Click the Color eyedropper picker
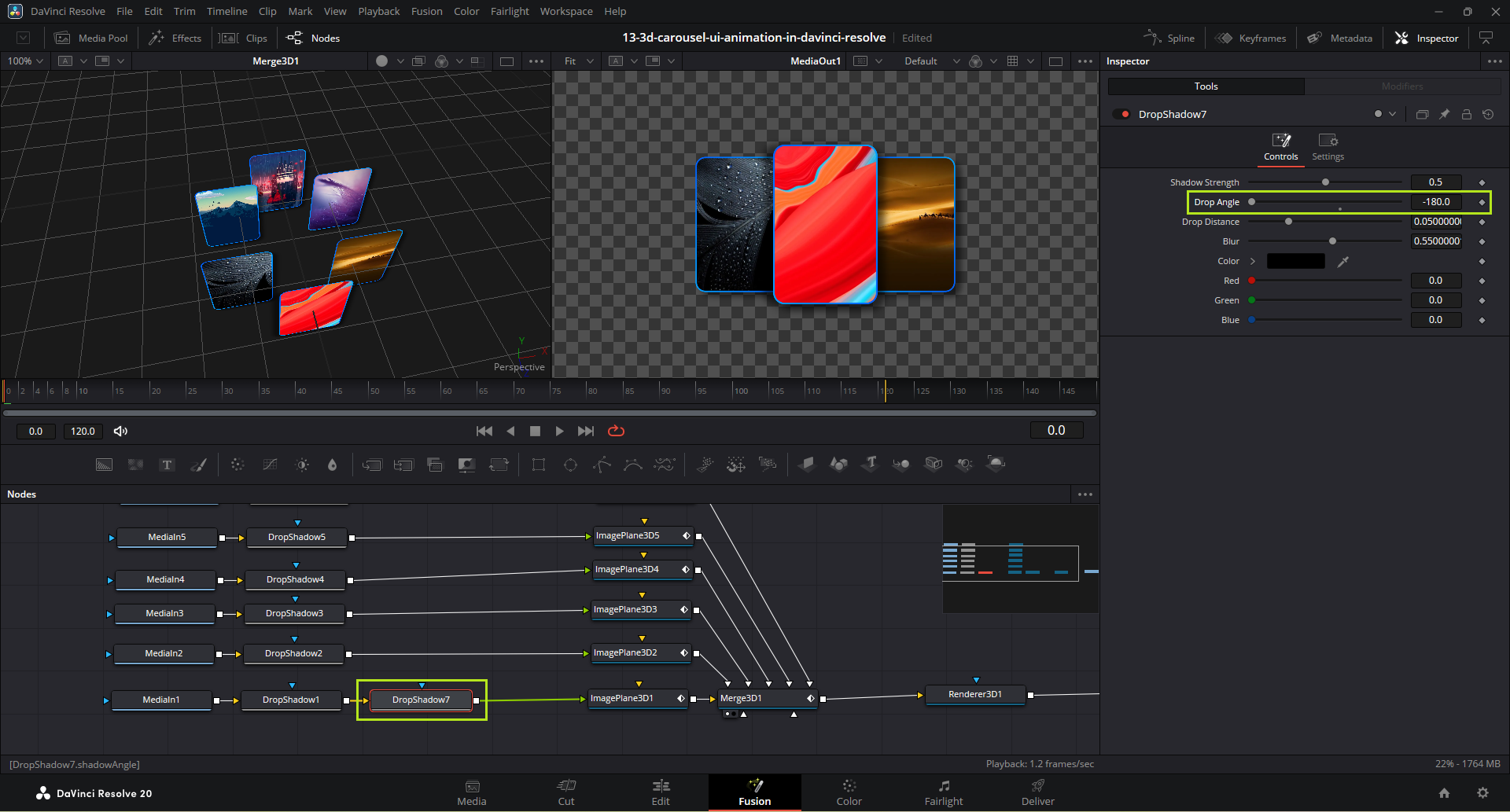This screenshot has height=812, width=1510. [x=1343, y=262]
